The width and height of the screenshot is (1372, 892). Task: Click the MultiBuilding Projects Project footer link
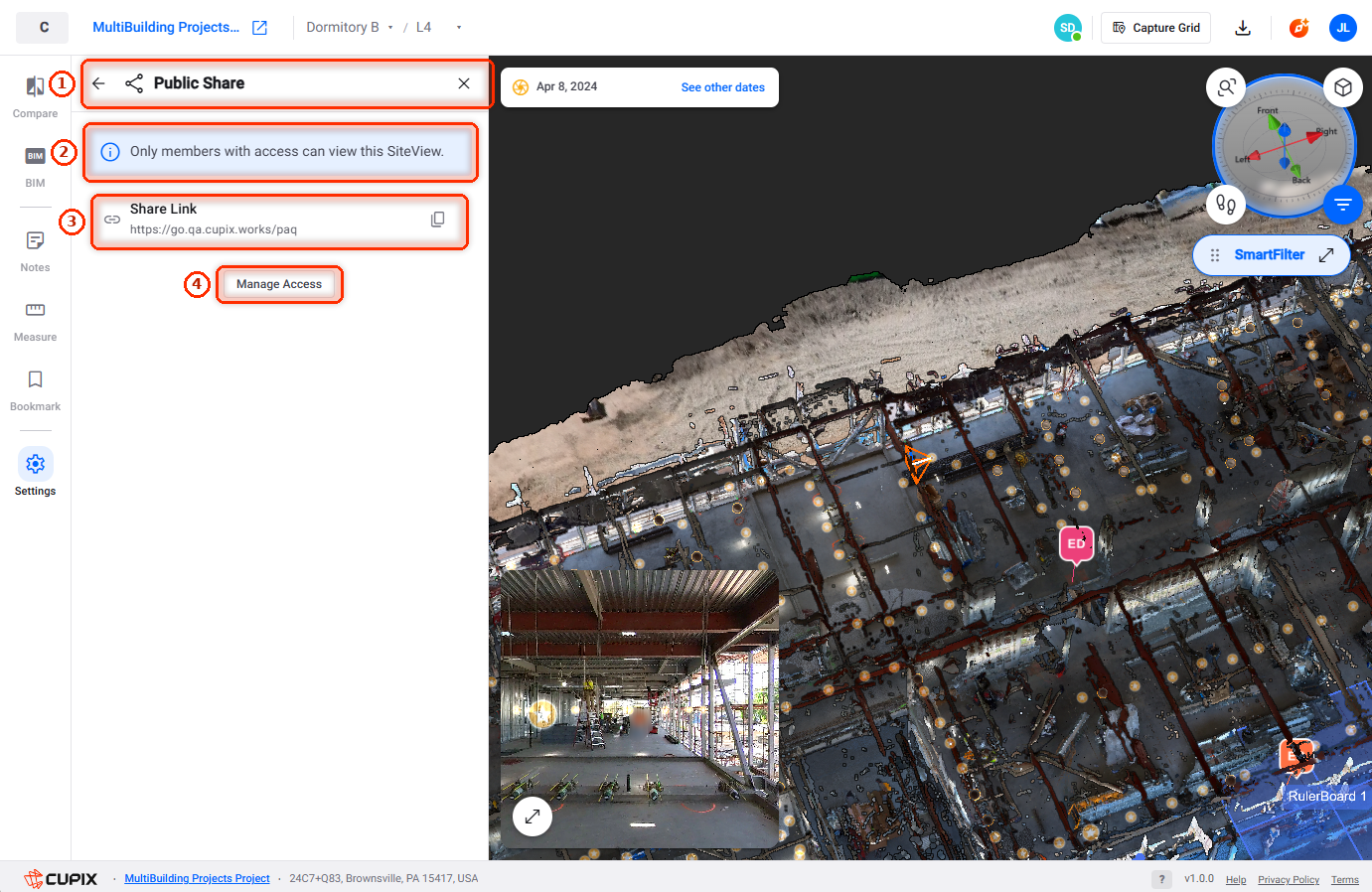(x=197, y=879)
